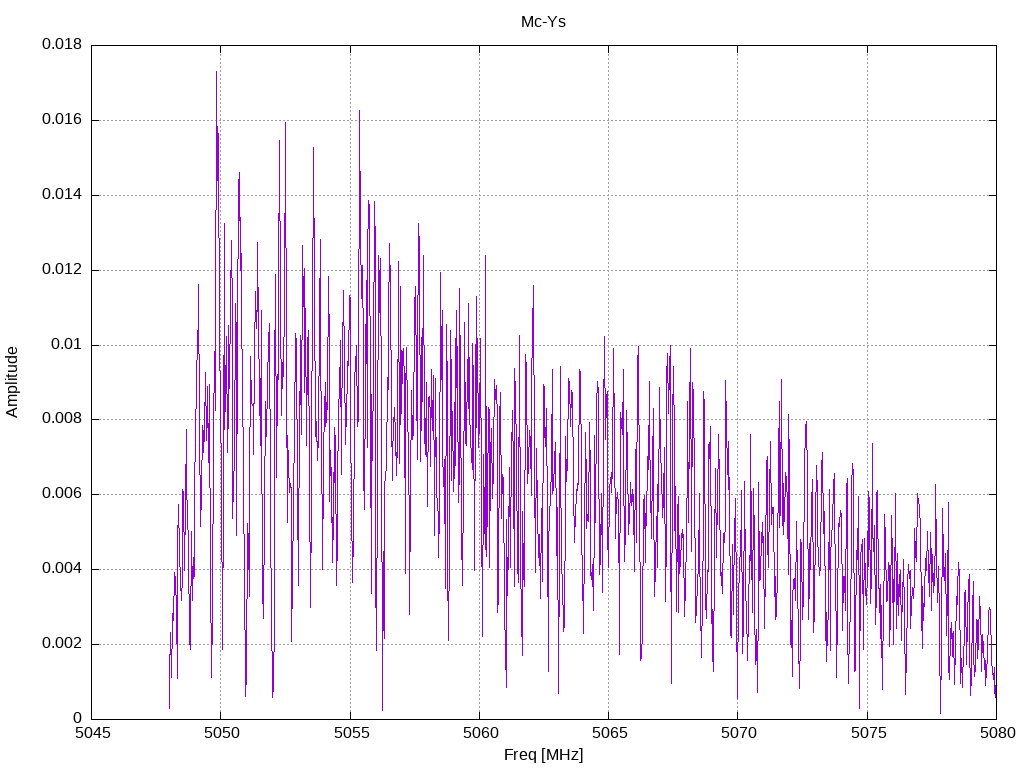Click y-axis tick label 0.016
The height and width of the screenshot is (768, 1024).
pos(62,120)
